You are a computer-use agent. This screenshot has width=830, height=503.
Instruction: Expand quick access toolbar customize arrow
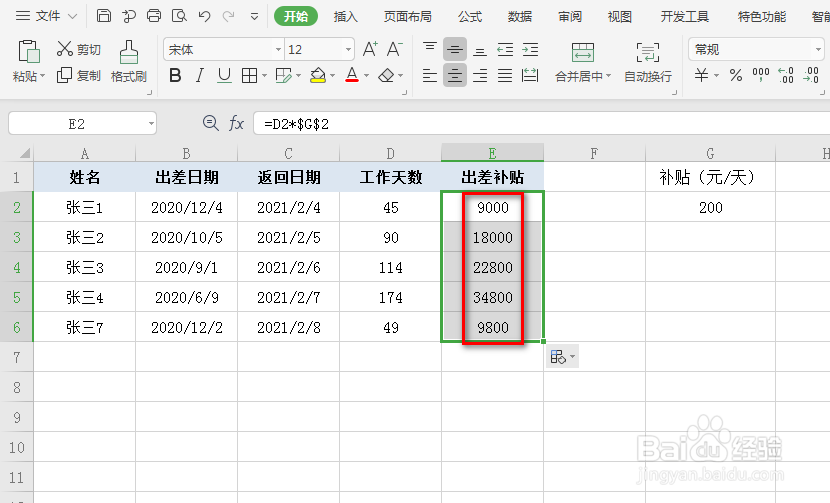255,16
